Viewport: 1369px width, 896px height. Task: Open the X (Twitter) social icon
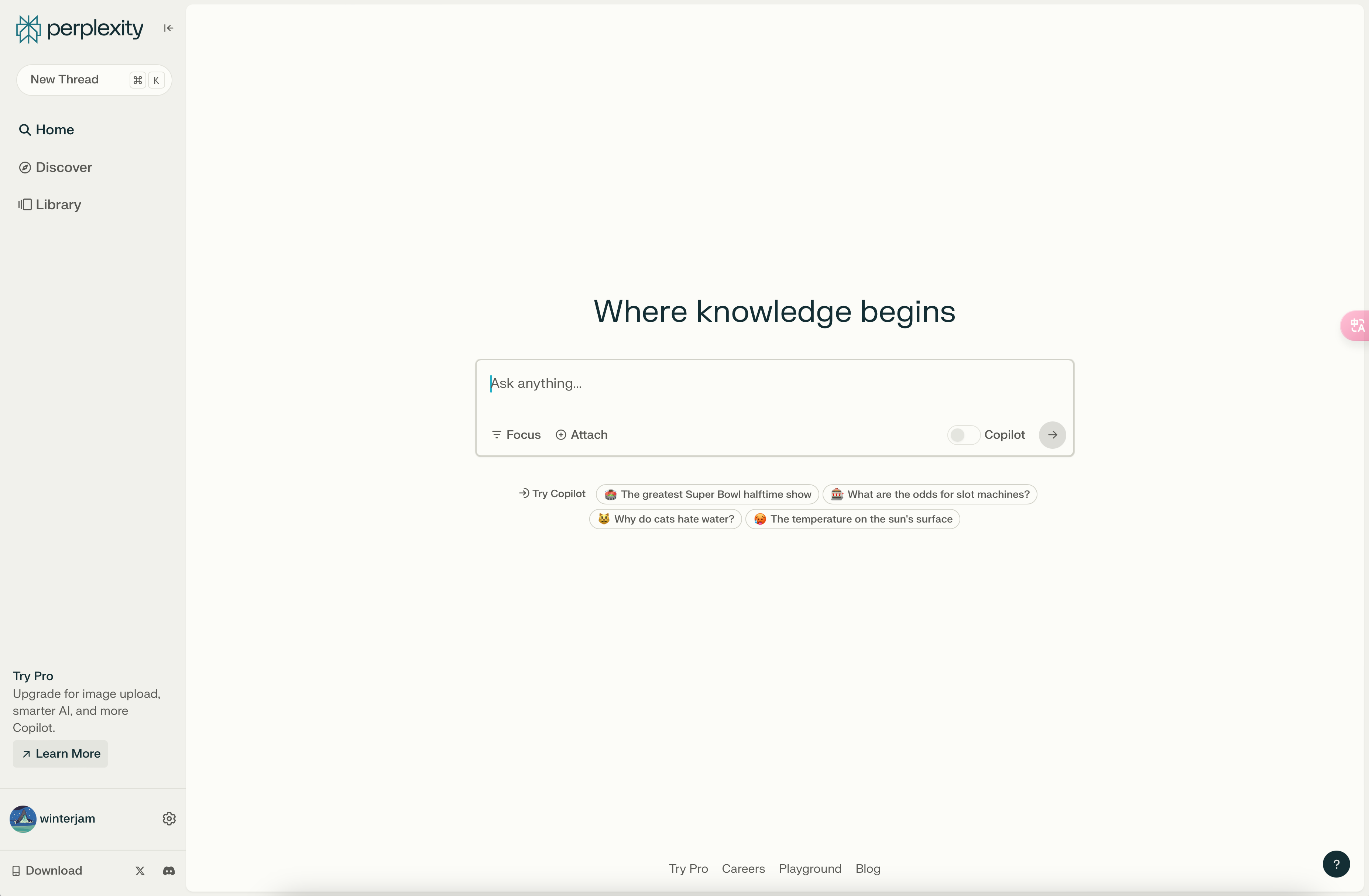click(x=140, y=871)
